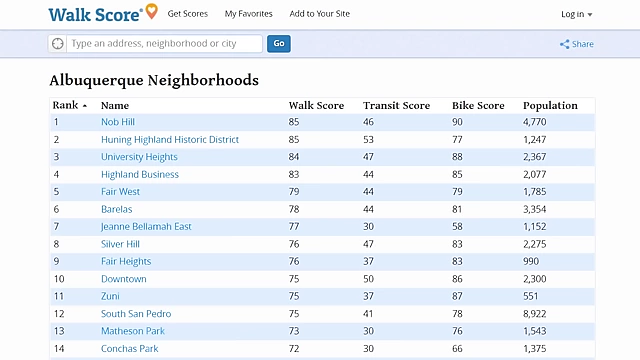Click University Heights walk score 84
Screen dimensions: 640x360
pyautogui.click(x=294, y=157)
